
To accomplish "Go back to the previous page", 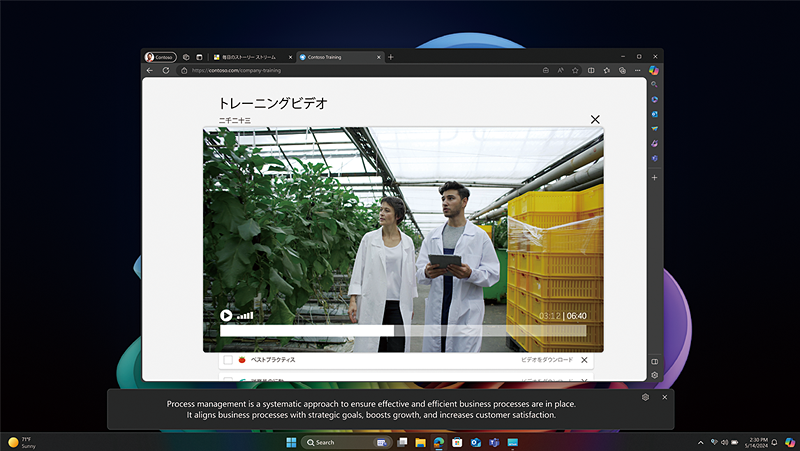I will tap(149, 70).
